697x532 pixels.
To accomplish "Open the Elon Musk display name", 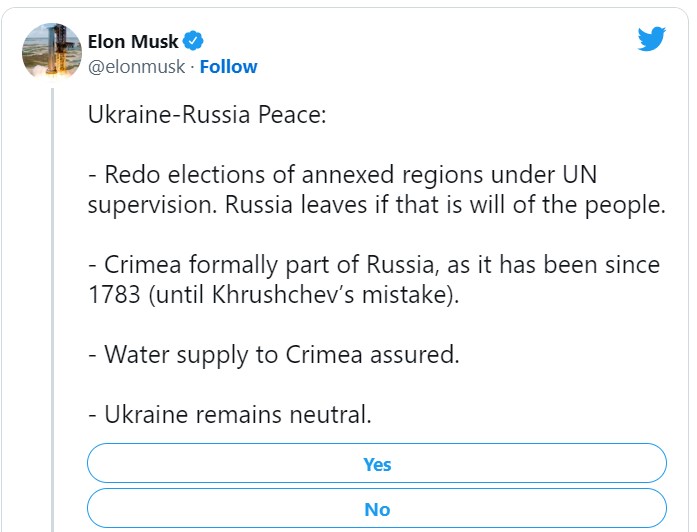I will (x=132, y=41).
